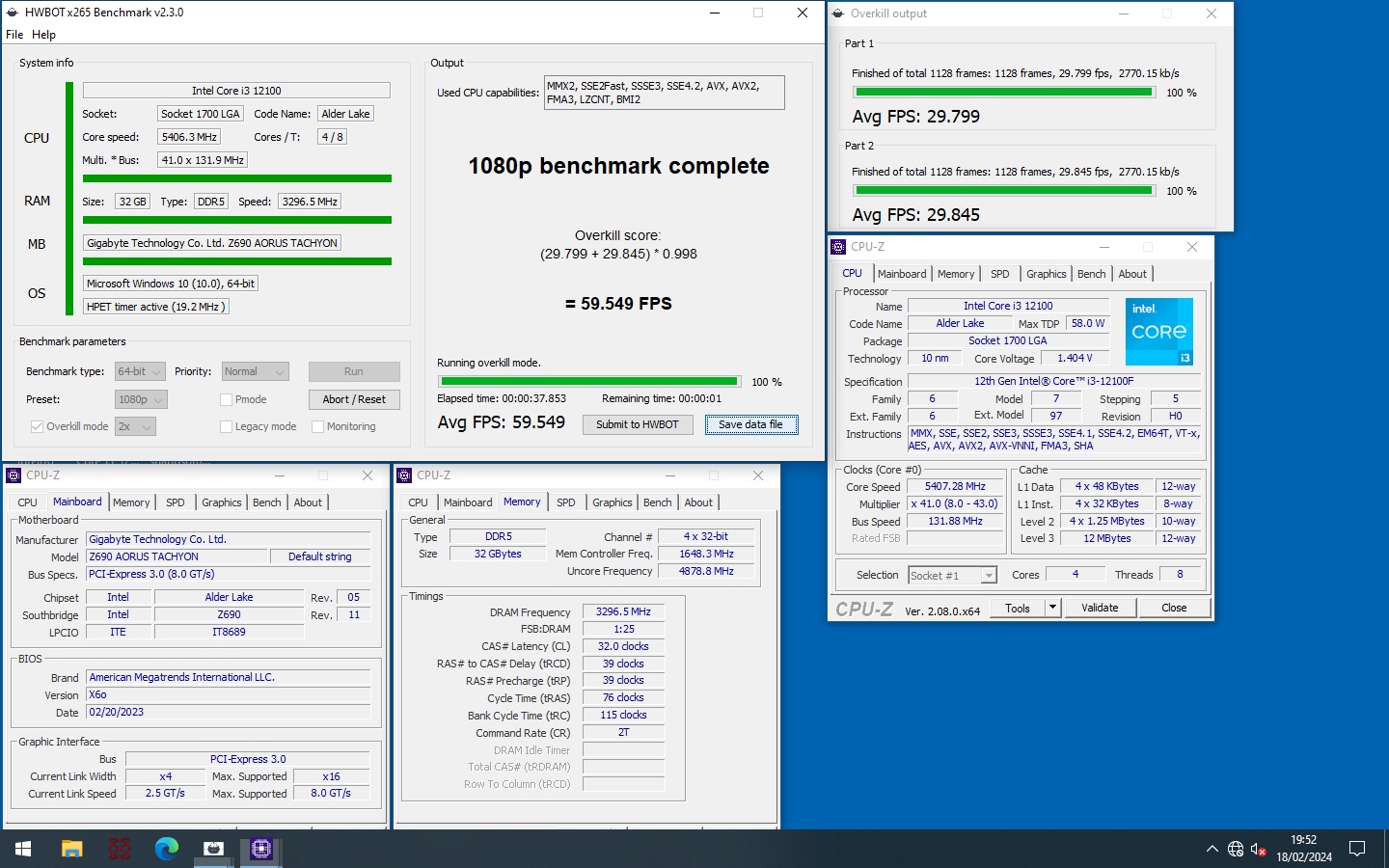Click the Submit to HWBOT button
This screenshot has height=868, width=1389.
click(638, 424)
